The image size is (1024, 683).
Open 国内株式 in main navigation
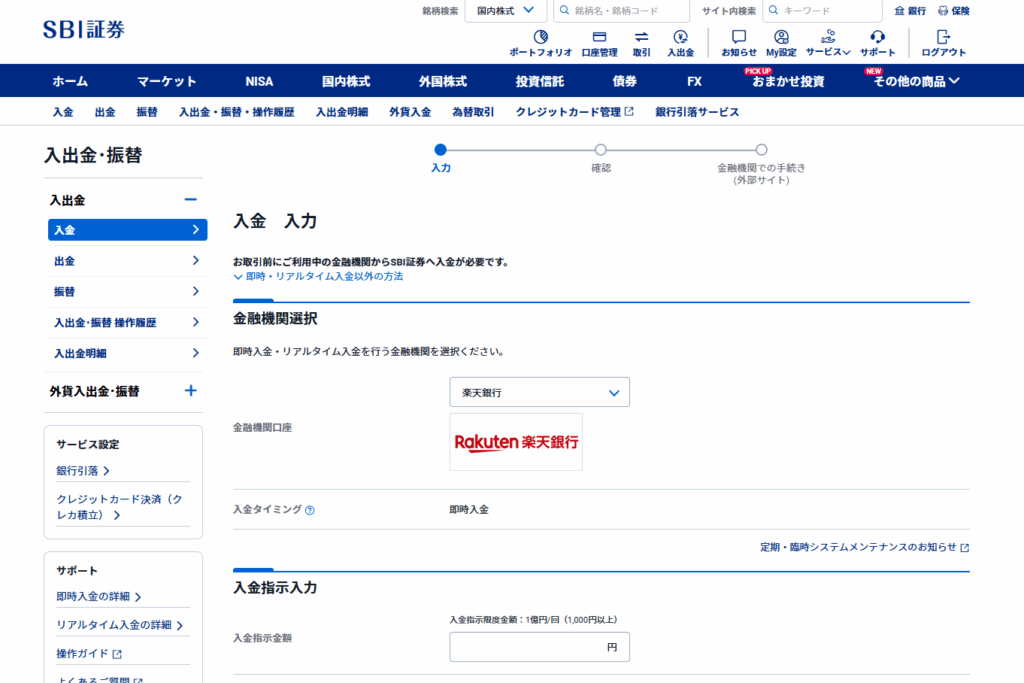point(346,81)
